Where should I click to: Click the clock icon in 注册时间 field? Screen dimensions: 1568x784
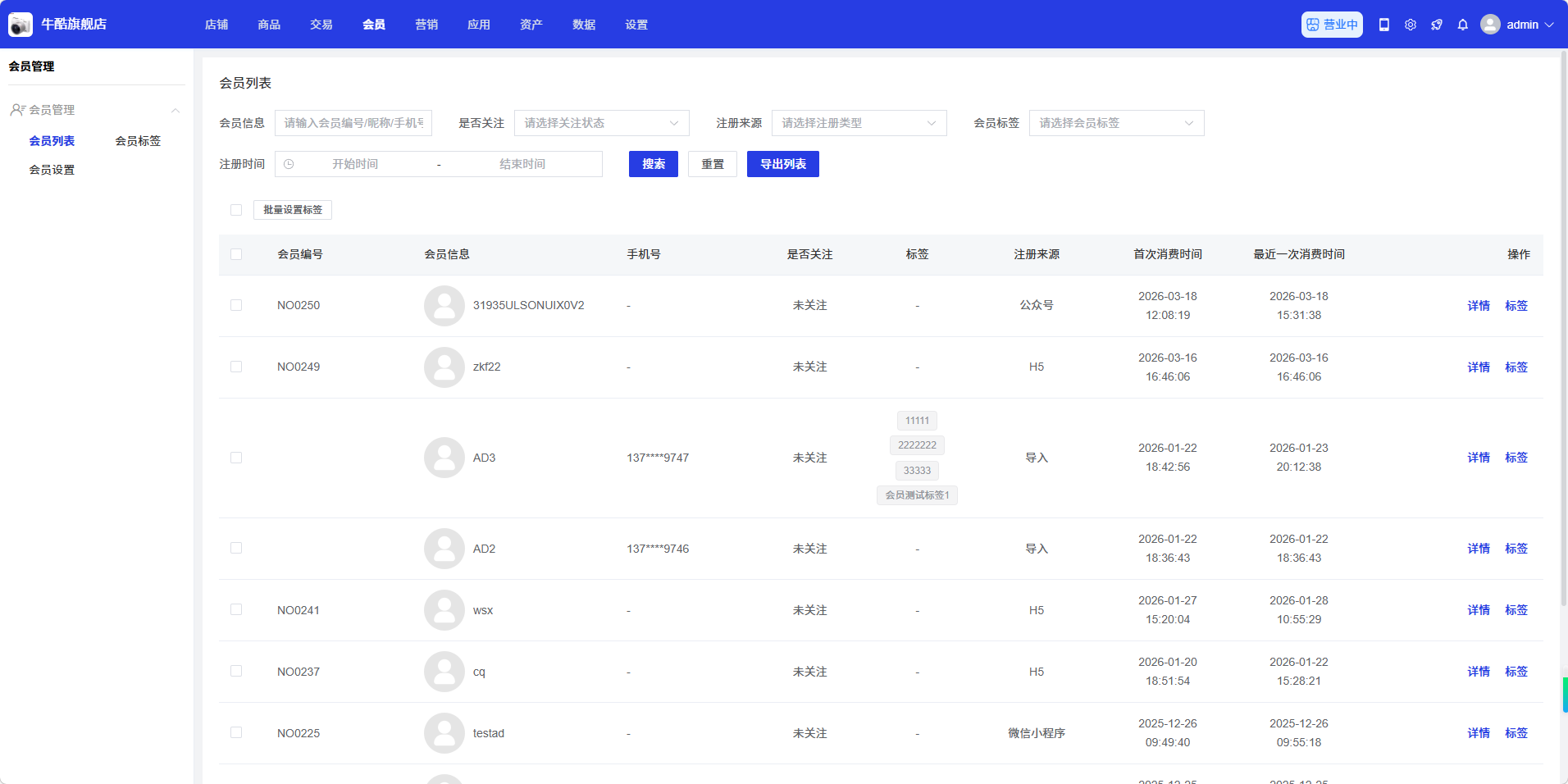point(289,164)
